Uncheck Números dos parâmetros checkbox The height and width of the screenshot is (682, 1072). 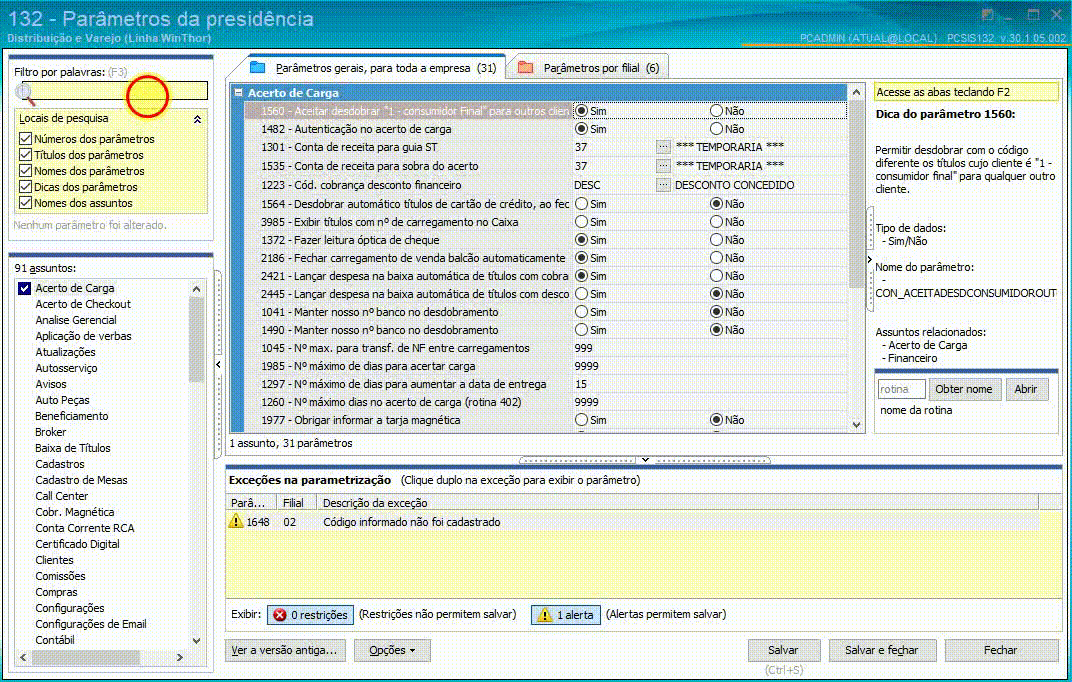click(x=25, y=139)
